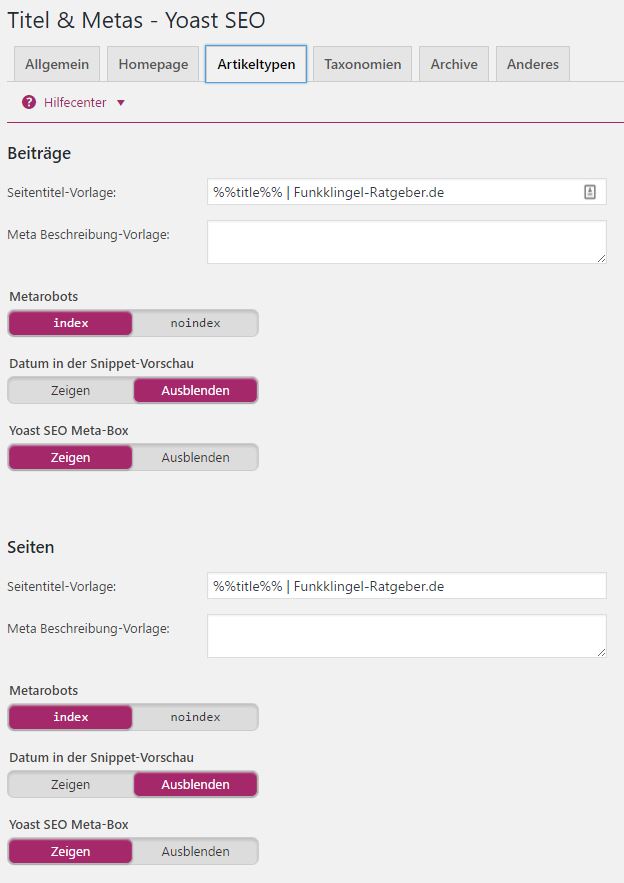Viewport: 624px width, 883px height.
Task: Focus Seiten Meta Beschreibung-Vorlage textarea
Action: 407,636
